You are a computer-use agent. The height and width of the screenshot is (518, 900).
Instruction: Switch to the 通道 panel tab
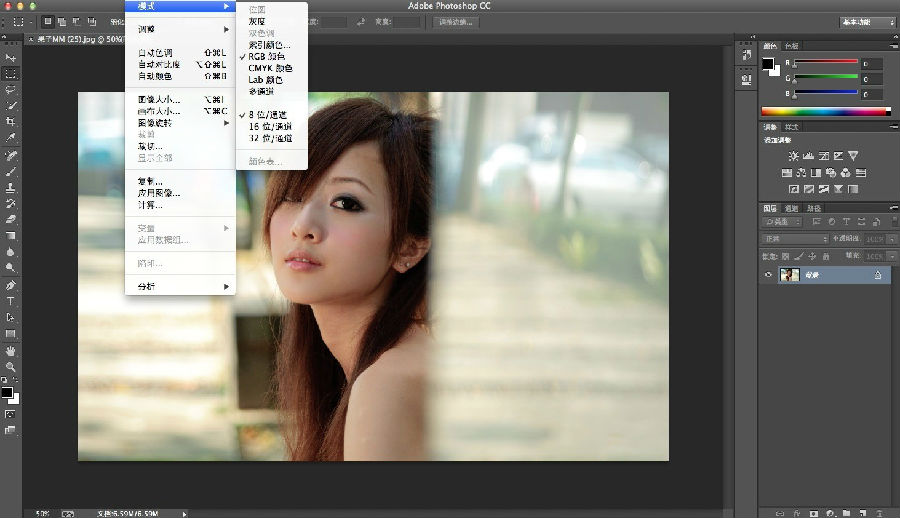click(791, 208)
